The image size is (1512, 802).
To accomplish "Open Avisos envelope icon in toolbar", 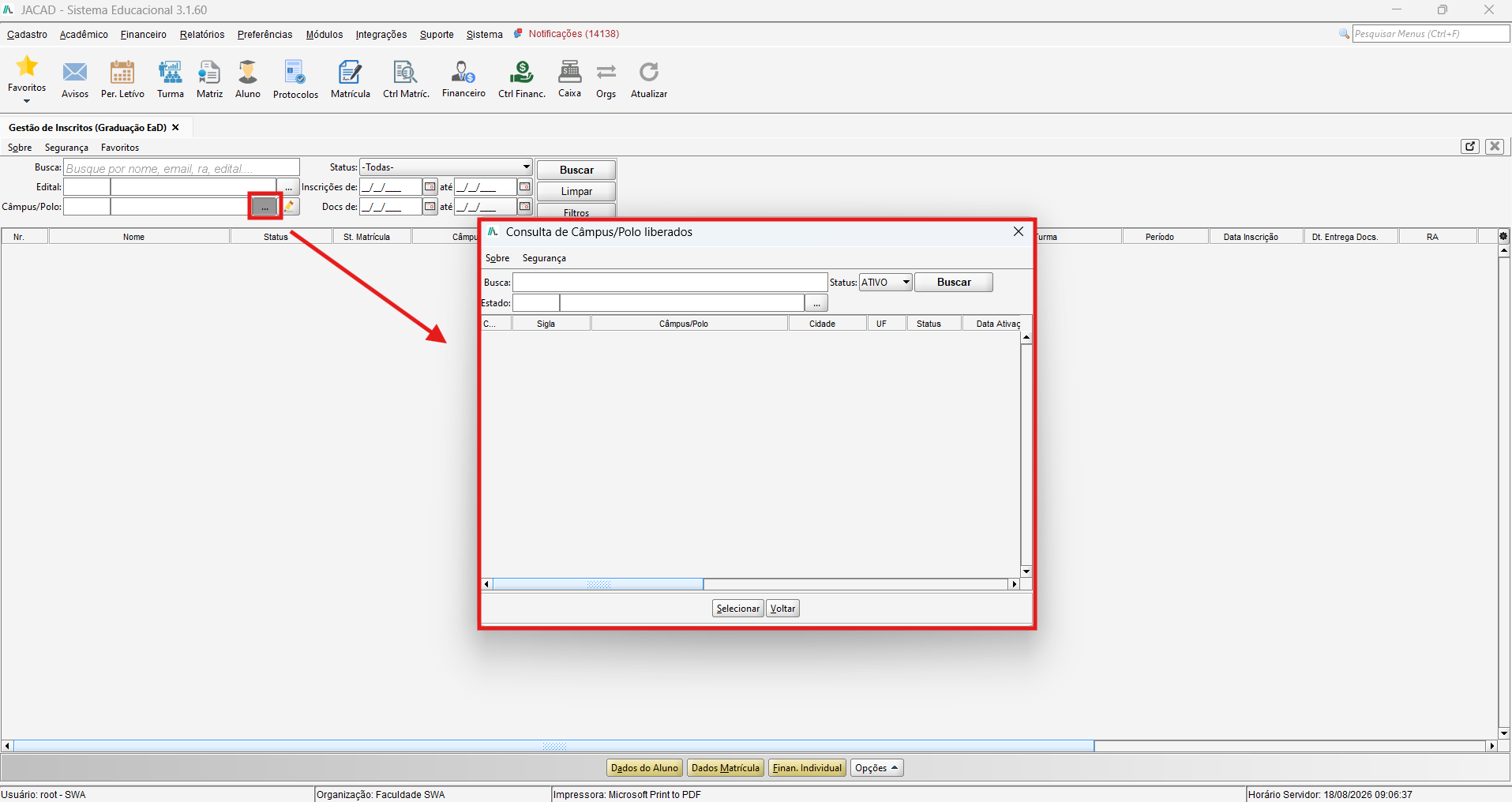I will tap(75, 73).
